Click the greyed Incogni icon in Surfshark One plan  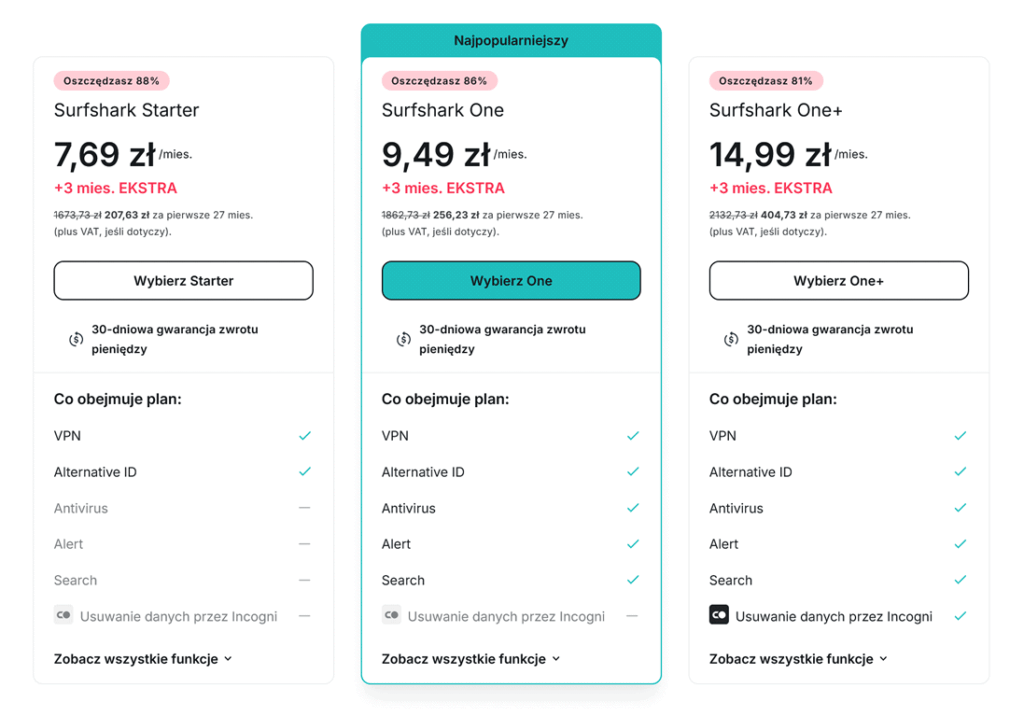click(x=391, y=615)
